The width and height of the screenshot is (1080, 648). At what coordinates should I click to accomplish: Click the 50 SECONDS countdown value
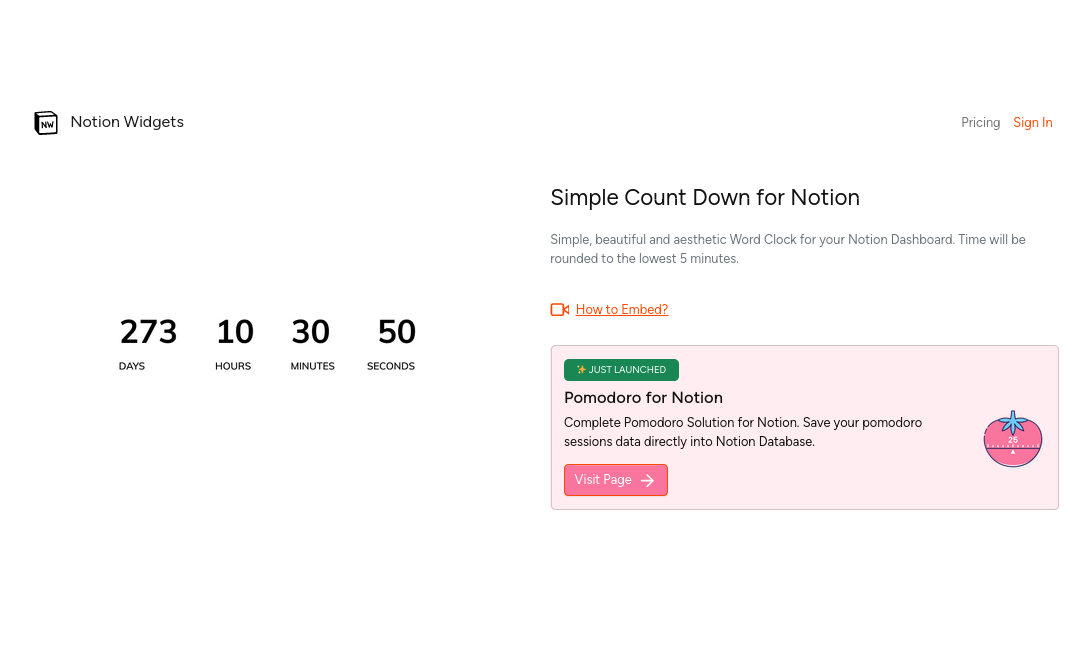[396, 331]
